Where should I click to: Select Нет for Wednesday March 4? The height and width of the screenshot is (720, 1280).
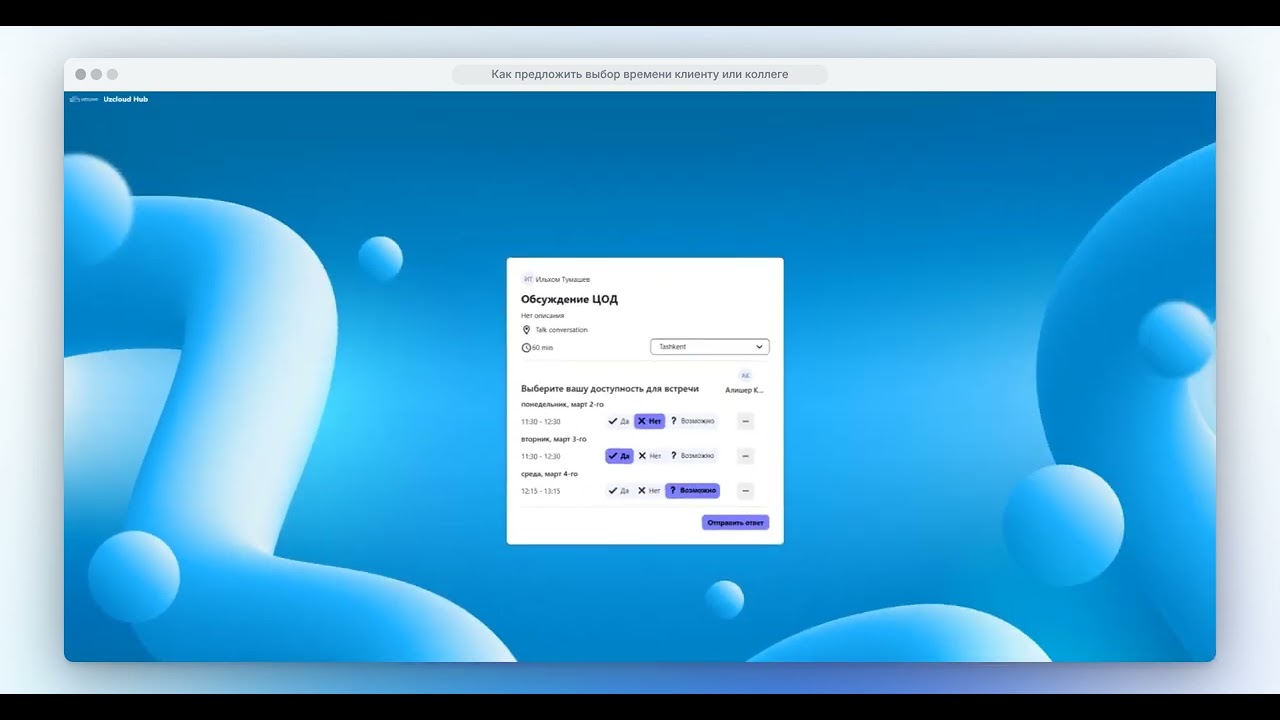tap(649, 491)
